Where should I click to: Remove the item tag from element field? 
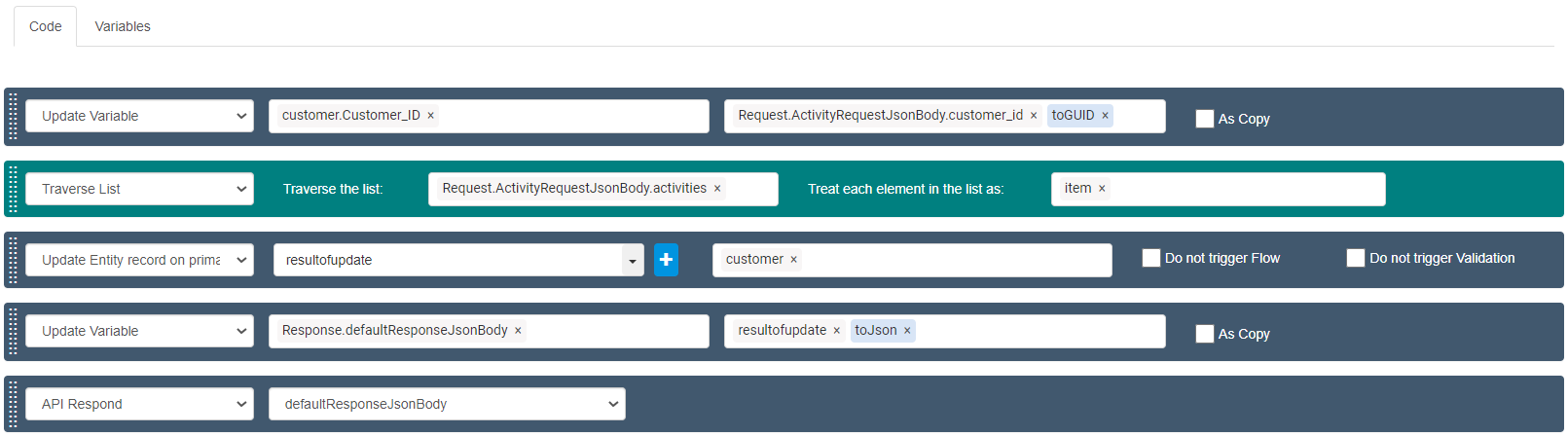1102,189
